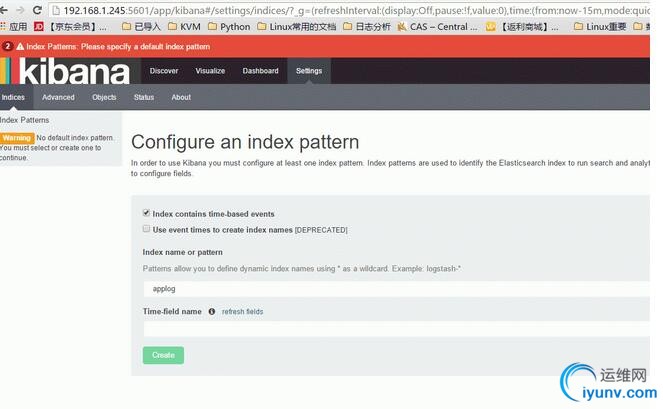Click the green Create button
This screenshot has height=409, width=663.
pos(163,355)
